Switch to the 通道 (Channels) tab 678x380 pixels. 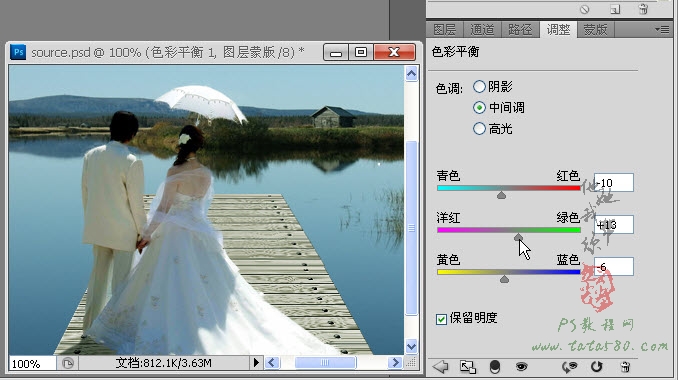(x=482, y=29)
